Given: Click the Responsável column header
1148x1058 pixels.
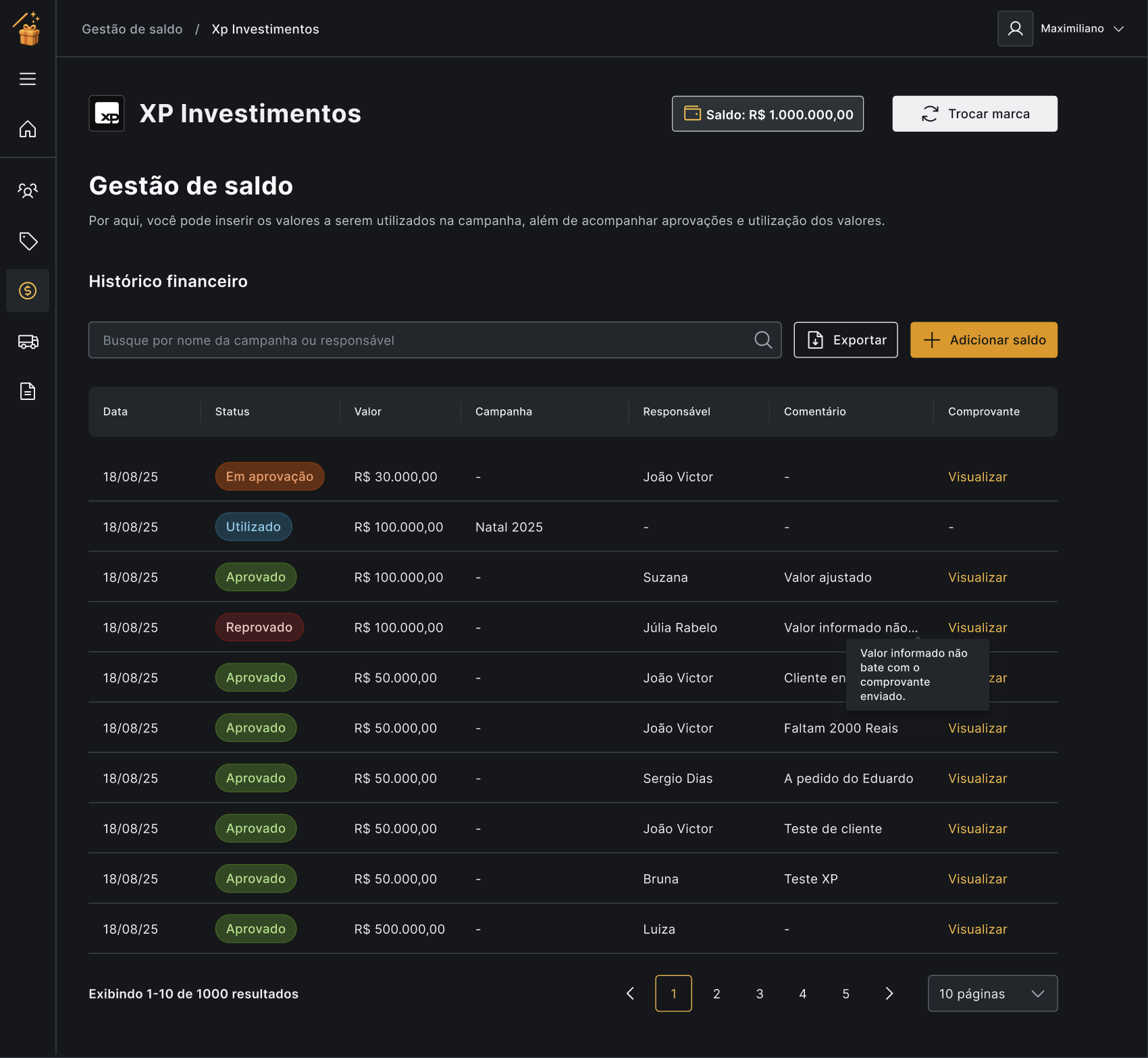Looking at the screenshot, I should [x=677, y=411].
